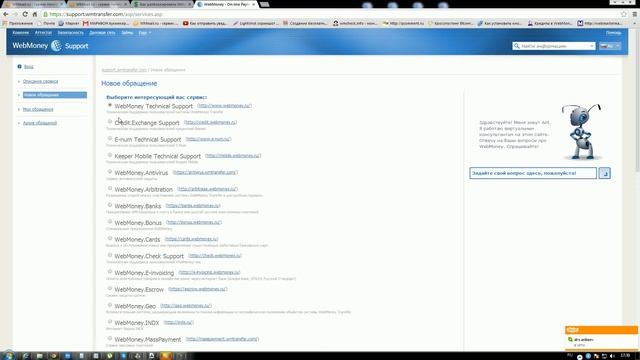Select WebMoney.INDX radio button
The image size is (640, 360).
coord(110,322)
